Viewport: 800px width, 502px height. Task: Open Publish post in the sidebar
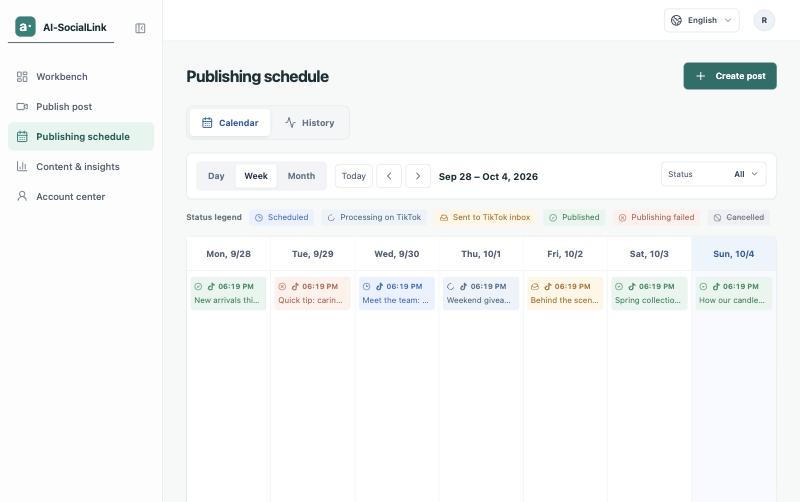coord(81,107)
